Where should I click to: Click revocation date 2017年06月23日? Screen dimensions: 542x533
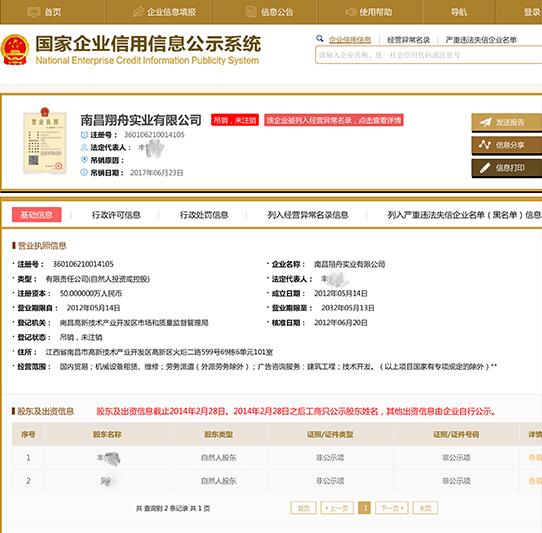click(157, 172)
